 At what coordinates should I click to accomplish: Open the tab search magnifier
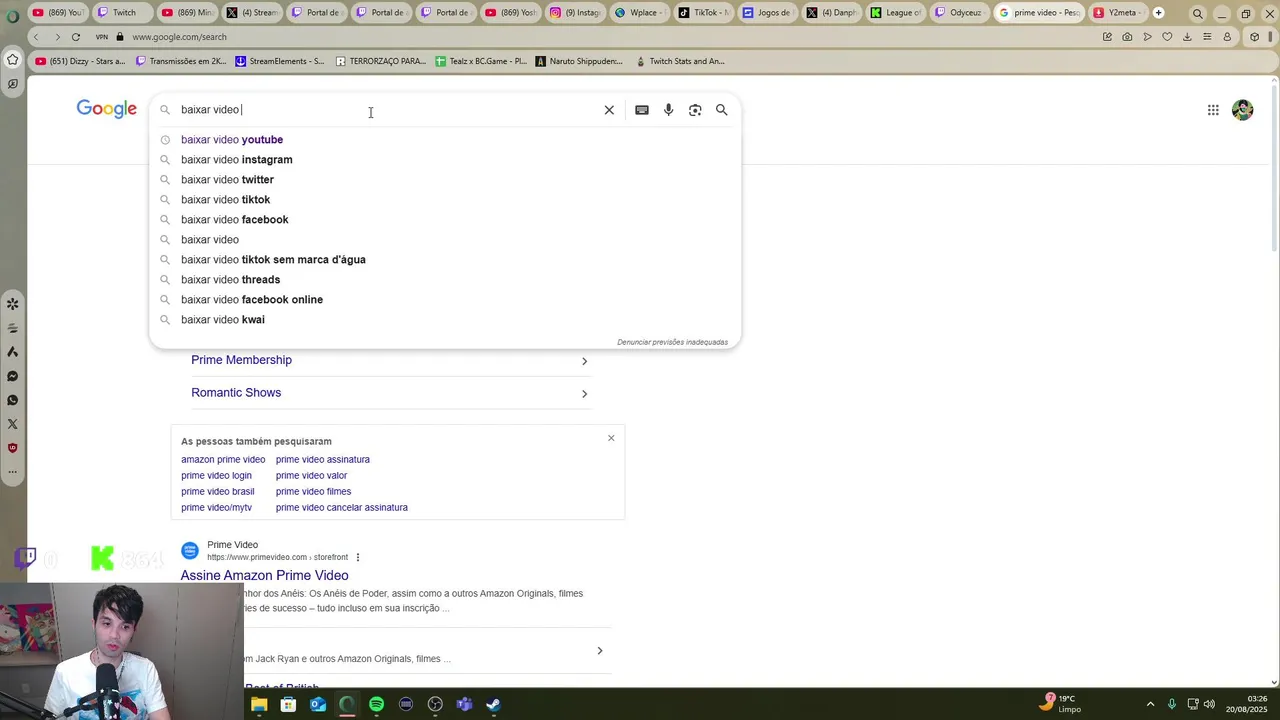tap(1198, 14)
